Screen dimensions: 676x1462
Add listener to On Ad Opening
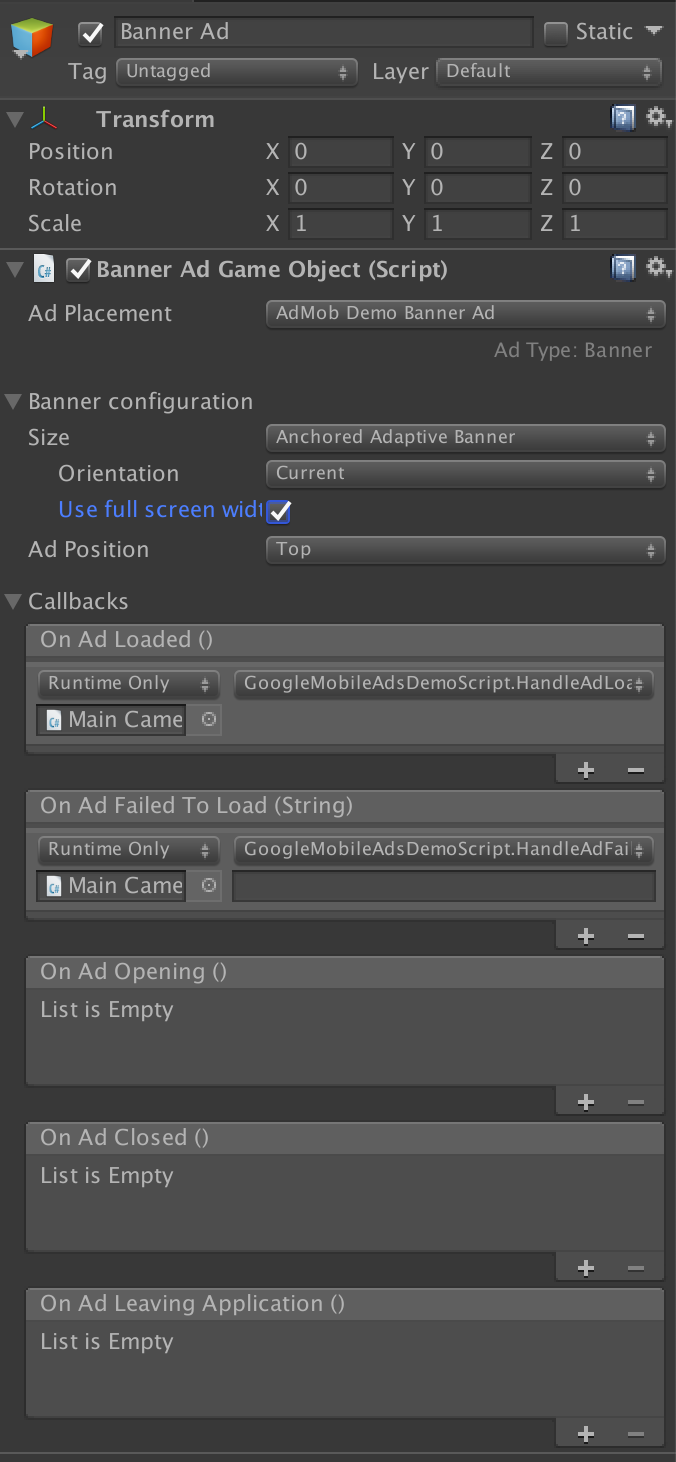[586, 1102]
